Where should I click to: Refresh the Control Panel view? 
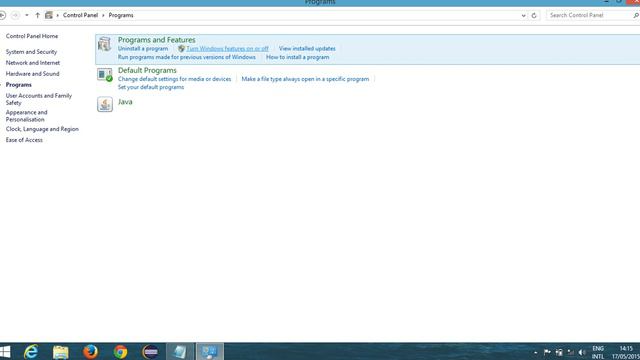tap(534, 15)
